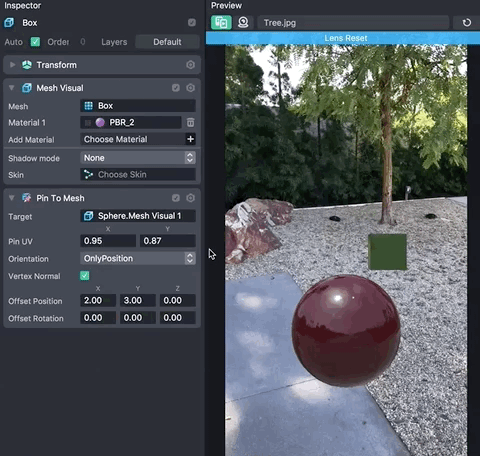Open the Mesh Visual settings gear
480x456 pixels.
click(x=190, y=88)
